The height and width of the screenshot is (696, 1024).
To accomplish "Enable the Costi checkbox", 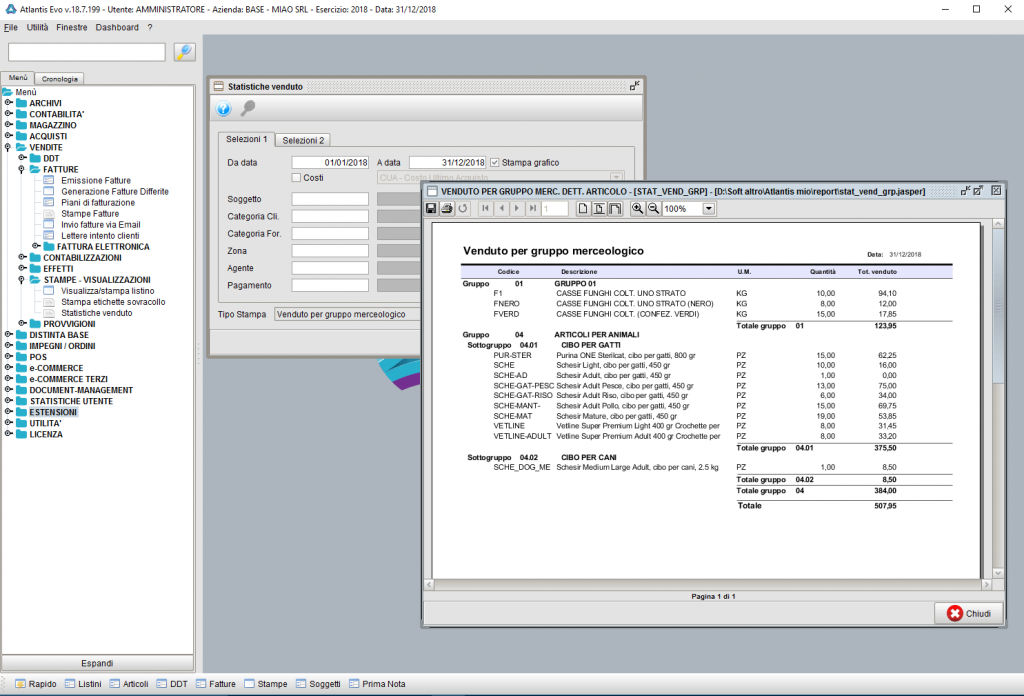I will (x=296, y=177).
